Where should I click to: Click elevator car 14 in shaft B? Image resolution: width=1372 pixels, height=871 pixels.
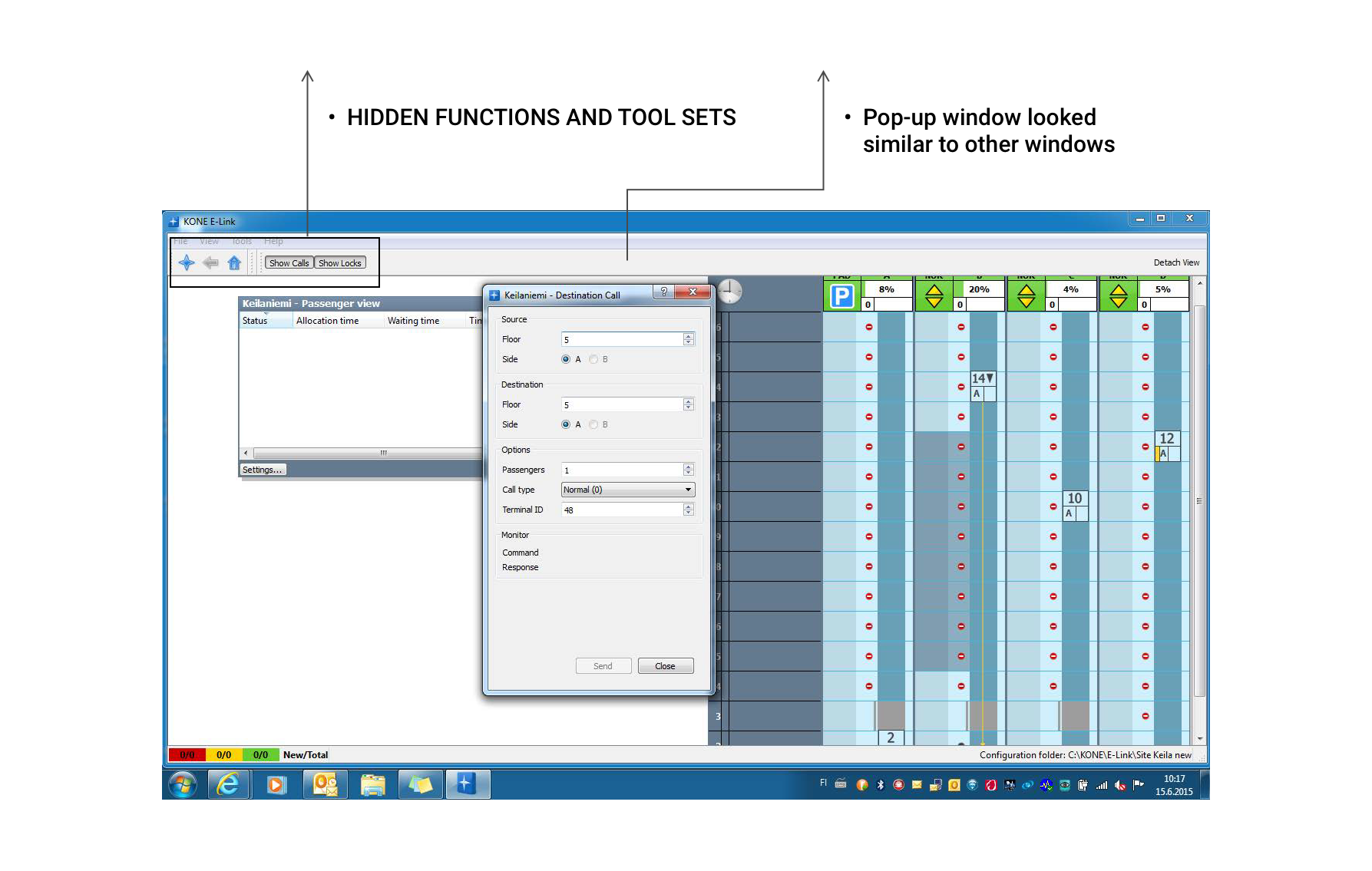tap(982, 378)
